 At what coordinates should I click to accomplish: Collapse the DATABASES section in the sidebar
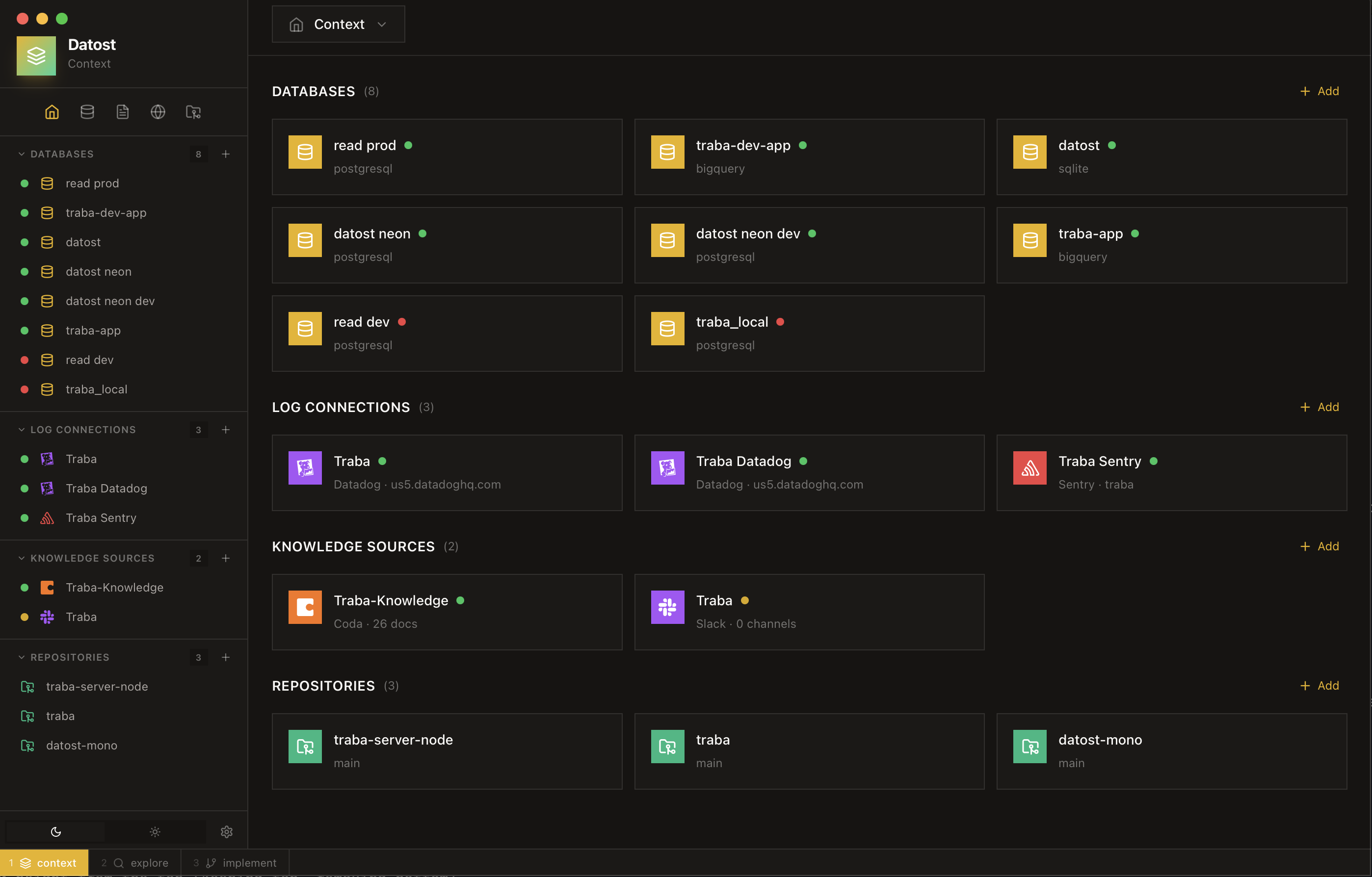(x=22, y=154)
